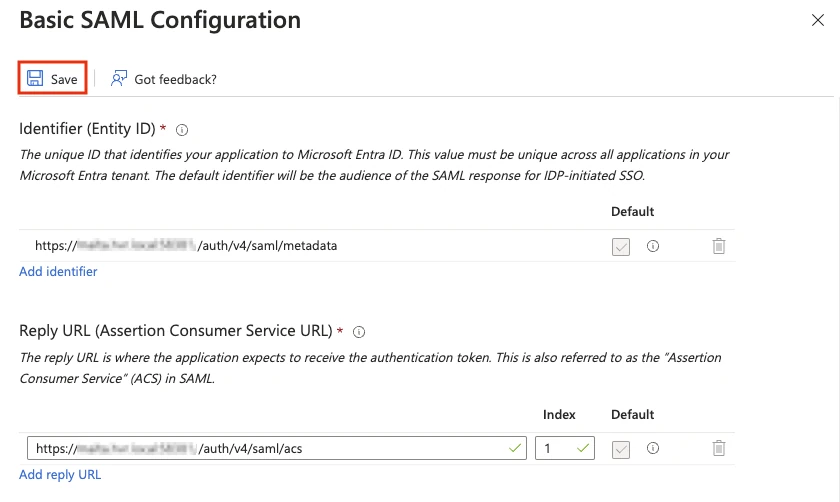Screen dimensions: 840x502
Task: Open info tooltip beside Identifier (Entity ID)
Action: tap(183, 130)
